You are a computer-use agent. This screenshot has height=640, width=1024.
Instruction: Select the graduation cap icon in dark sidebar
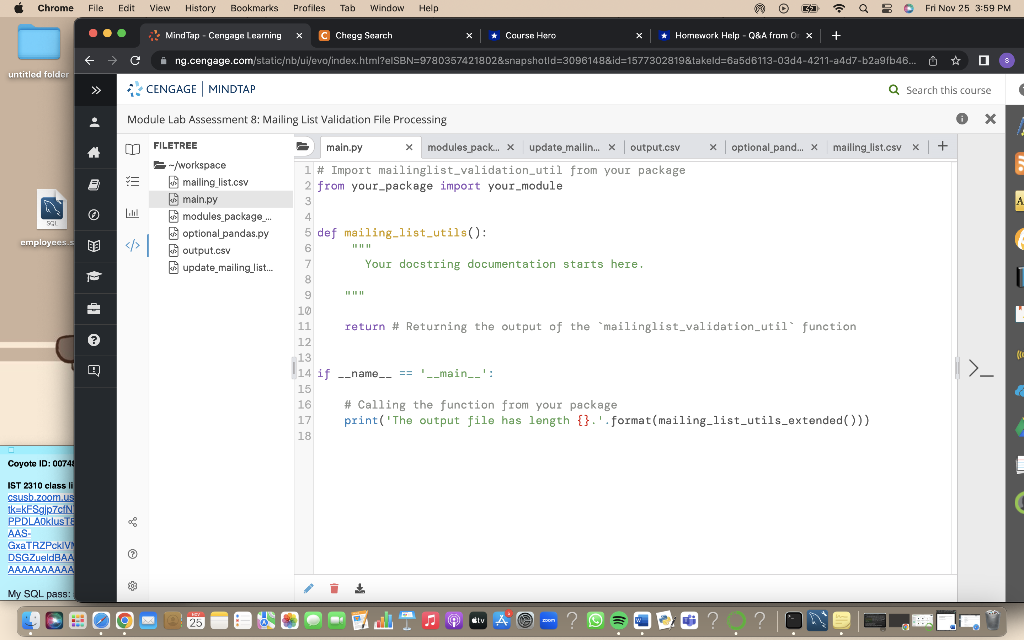click(93, 275)
